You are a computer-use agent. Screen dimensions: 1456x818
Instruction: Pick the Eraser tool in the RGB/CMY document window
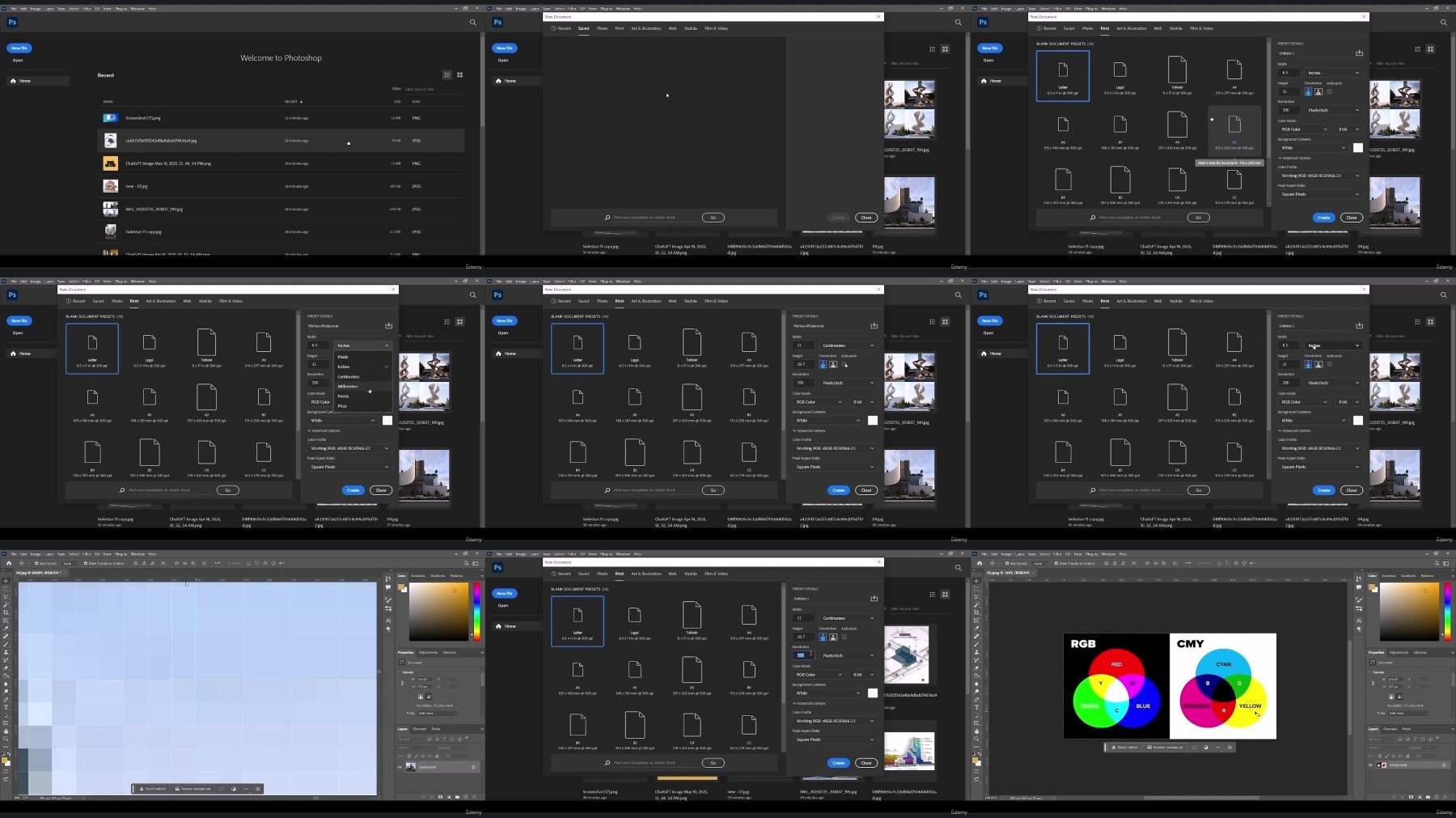tap(976, 668)
